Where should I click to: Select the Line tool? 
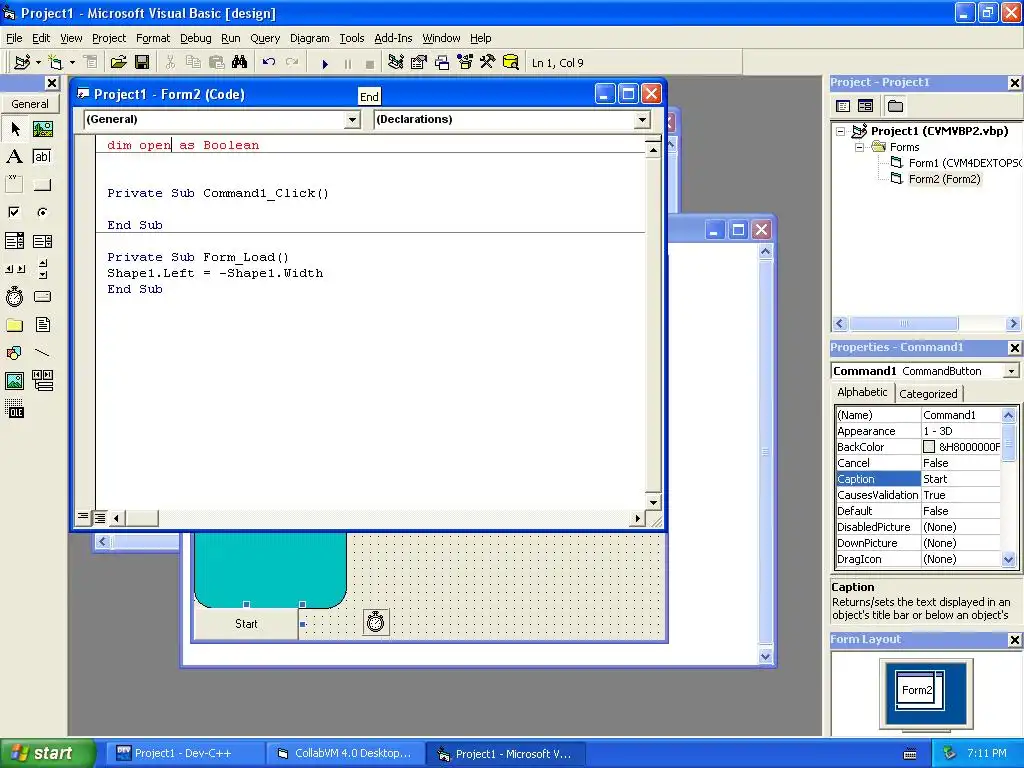click(43, 353)
